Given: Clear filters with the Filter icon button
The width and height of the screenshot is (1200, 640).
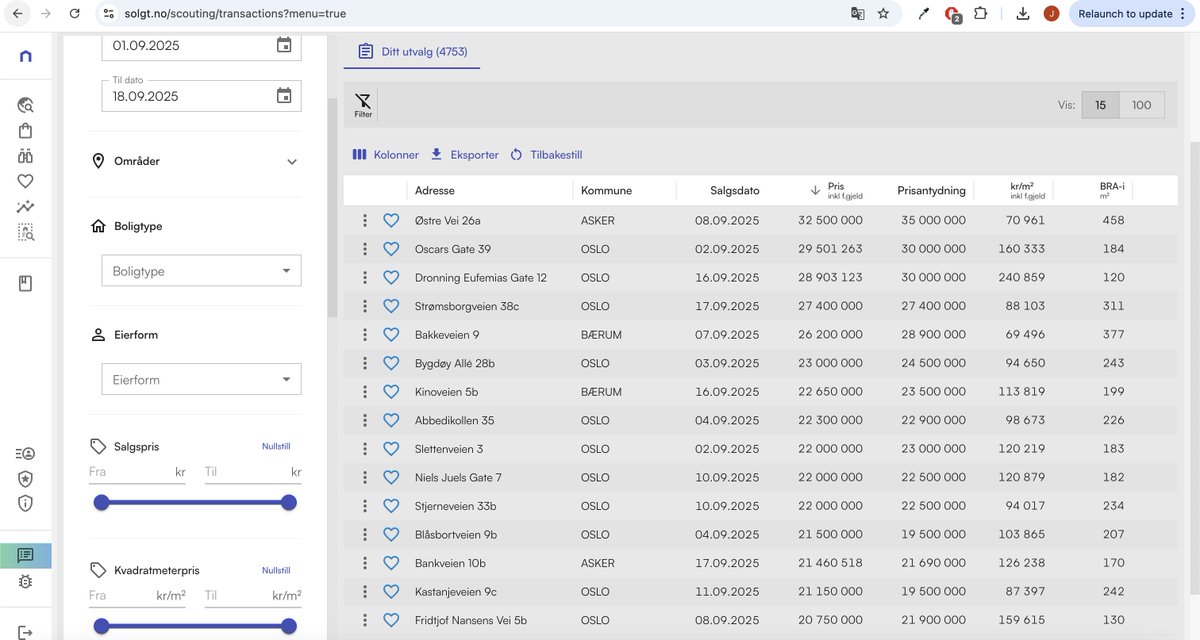Looking at the screenshot, I should pyautogui.click(x=363, y=105).
